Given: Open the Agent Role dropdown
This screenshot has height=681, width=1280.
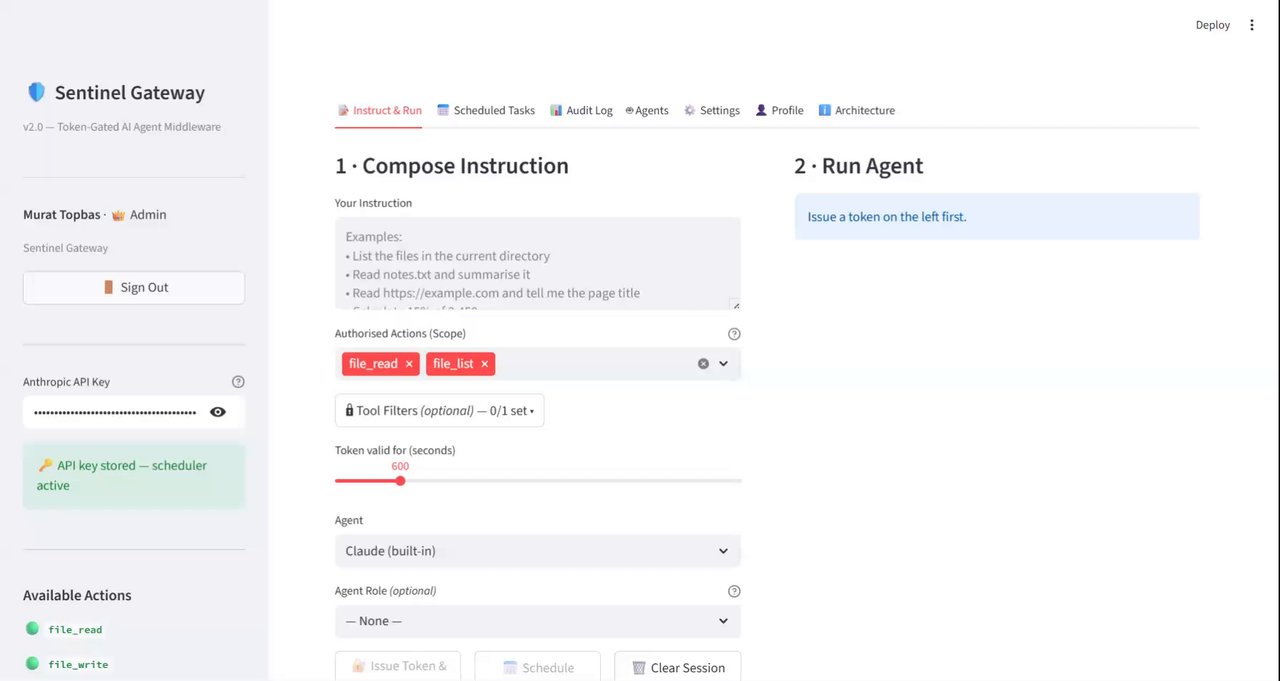Looking at the screenshot, I should click(x=537, y=621).
